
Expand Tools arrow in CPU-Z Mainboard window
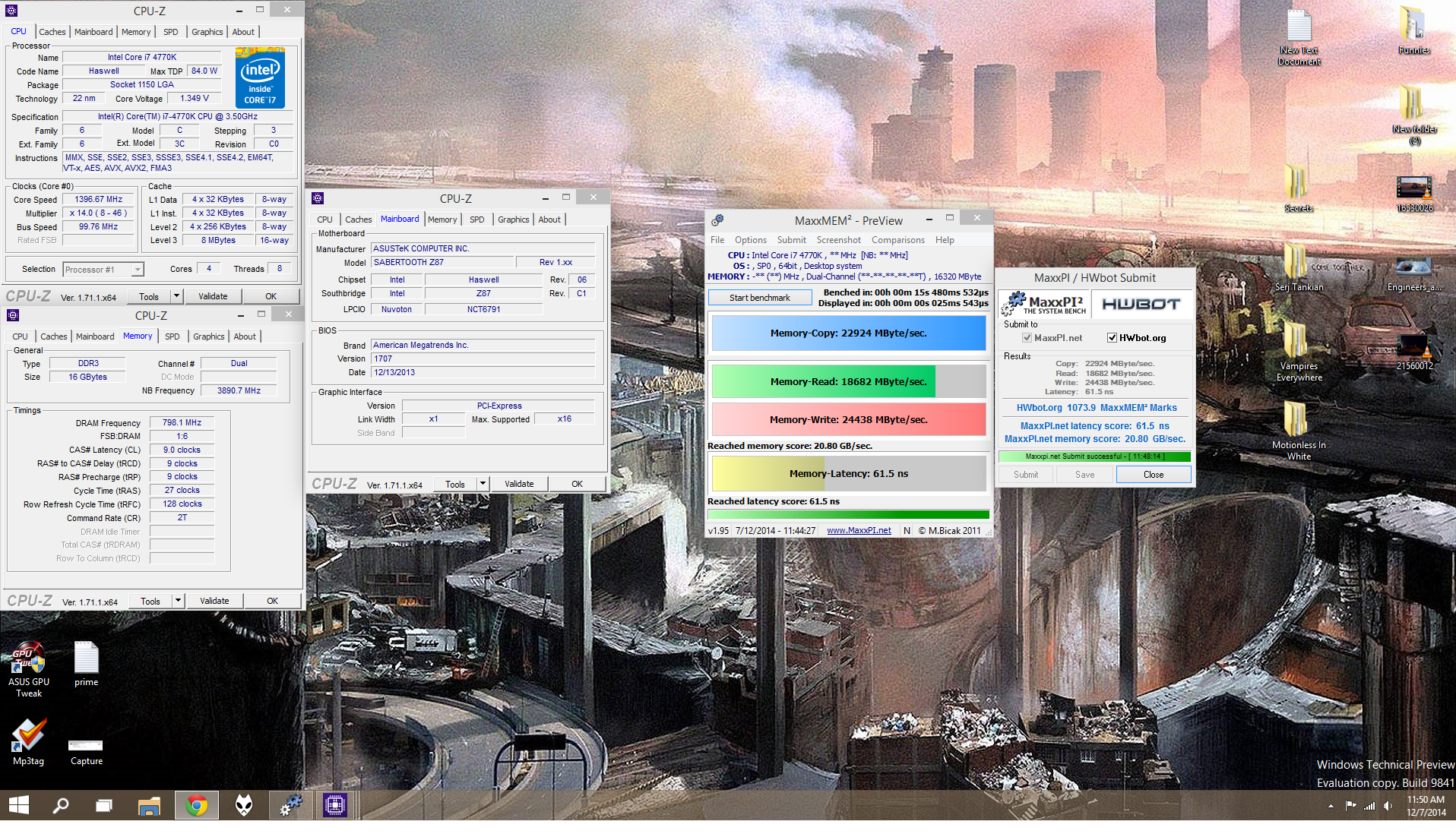point(483,484)
